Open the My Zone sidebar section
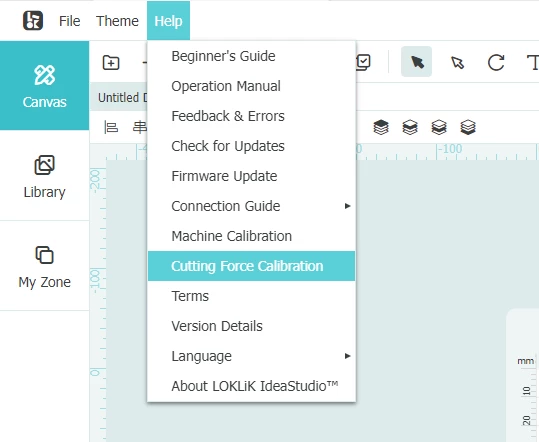Viewport: 539px width, 442px height. coord(44,266)
